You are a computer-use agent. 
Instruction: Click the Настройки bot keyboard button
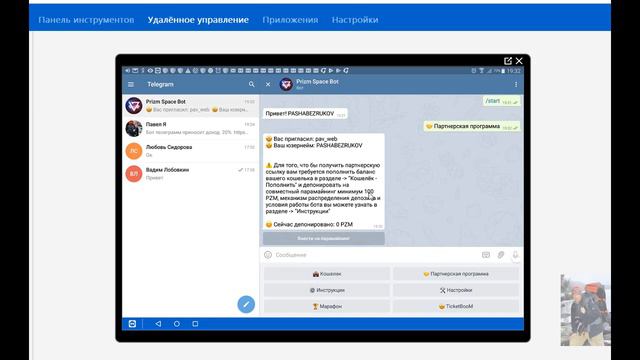[456, 290]
